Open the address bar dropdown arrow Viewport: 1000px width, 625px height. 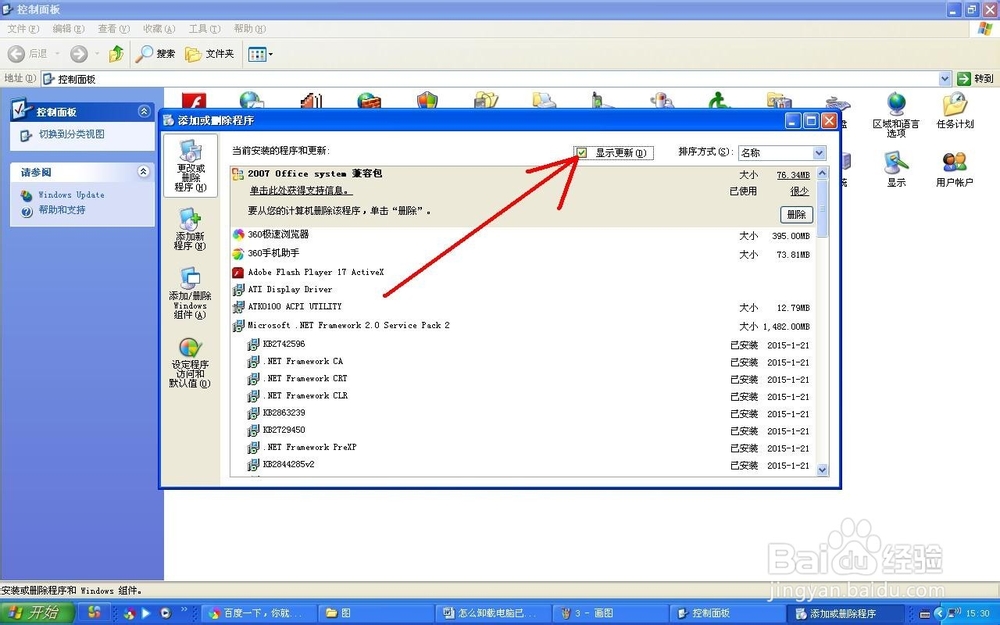(x=945, y=79)
